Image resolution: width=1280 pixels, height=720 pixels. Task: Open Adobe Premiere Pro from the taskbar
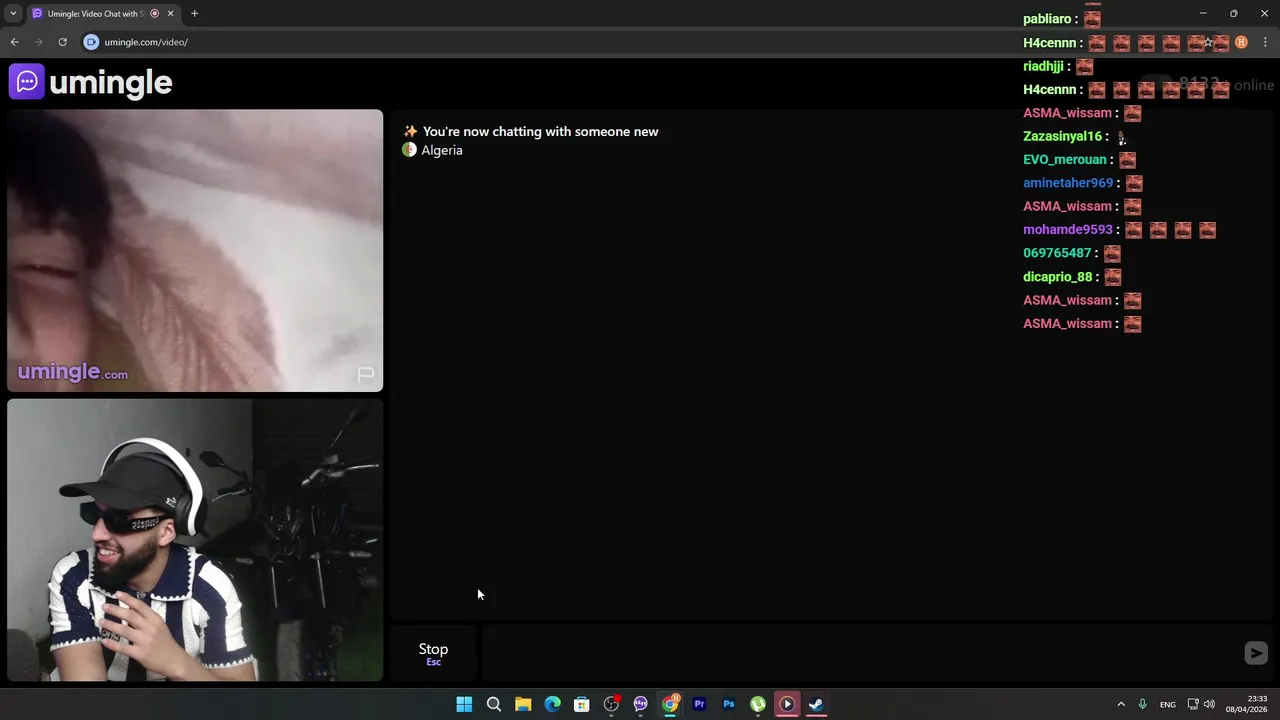click(699, 704)
